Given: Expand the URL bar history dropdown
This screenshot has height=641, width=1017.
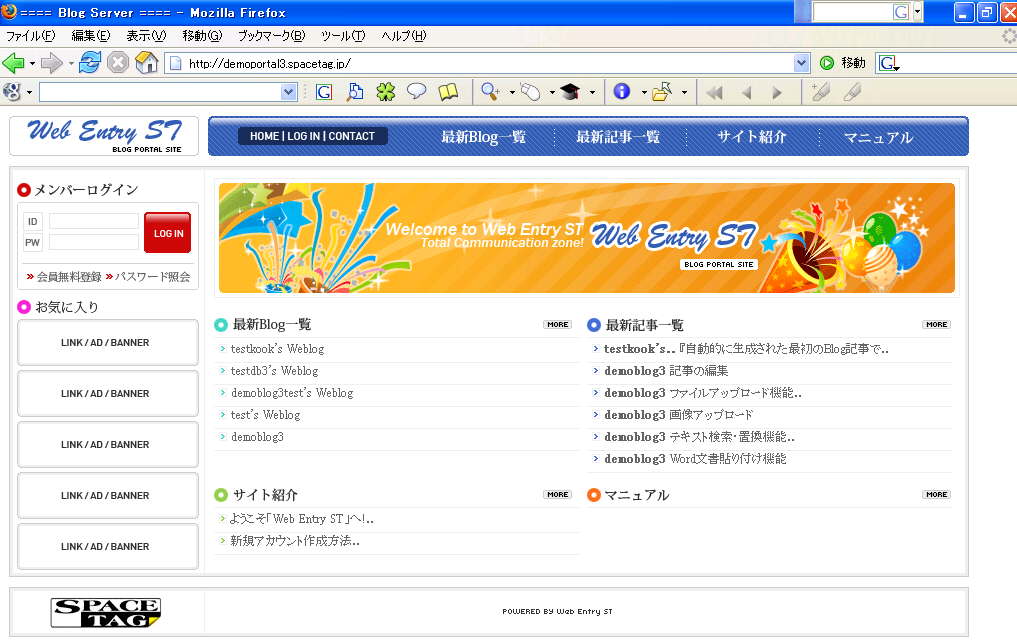Looking at the screenshot, I should [x=802, y=63].
